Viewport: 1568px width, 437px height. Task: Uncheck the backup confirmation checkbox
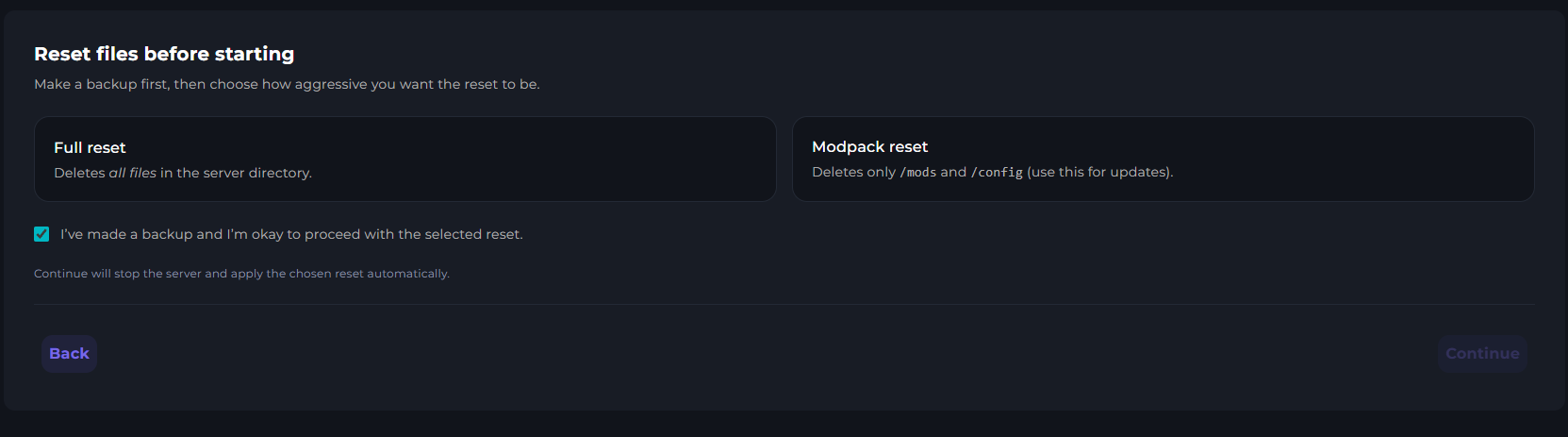point(41,234)
